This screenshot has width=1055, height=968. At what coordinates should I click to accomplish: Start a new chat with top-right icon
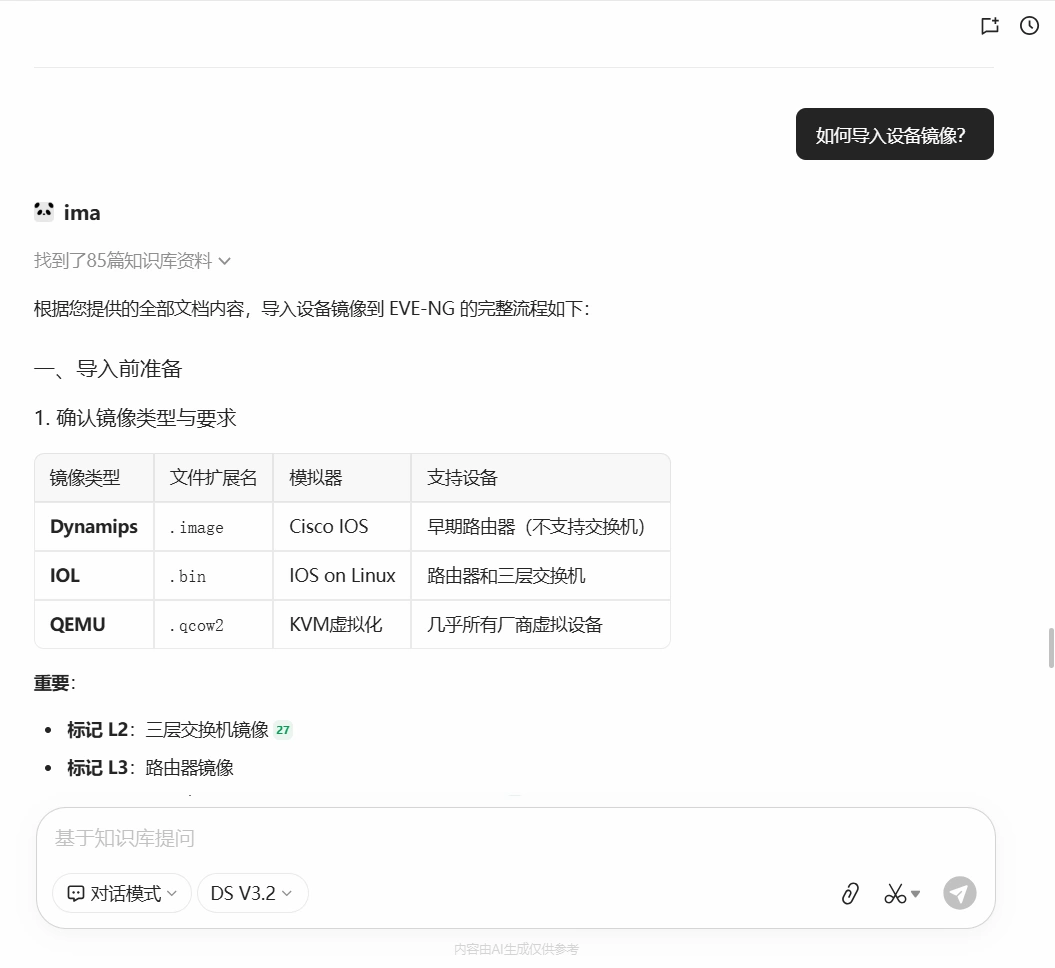coord(990,26)
